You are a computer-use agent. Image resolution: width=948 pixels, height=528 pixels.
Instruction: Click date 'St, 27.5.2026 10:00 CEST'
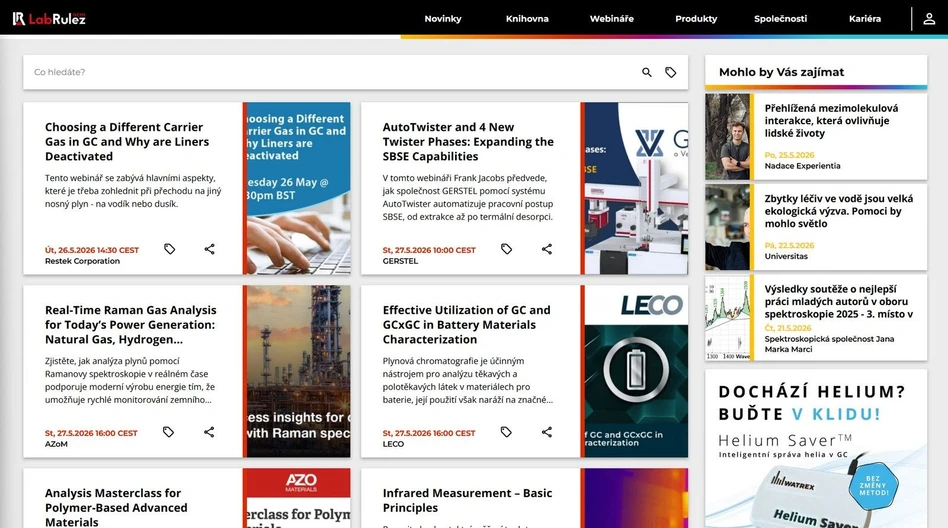pyautogui.click(x=429, y=250)
